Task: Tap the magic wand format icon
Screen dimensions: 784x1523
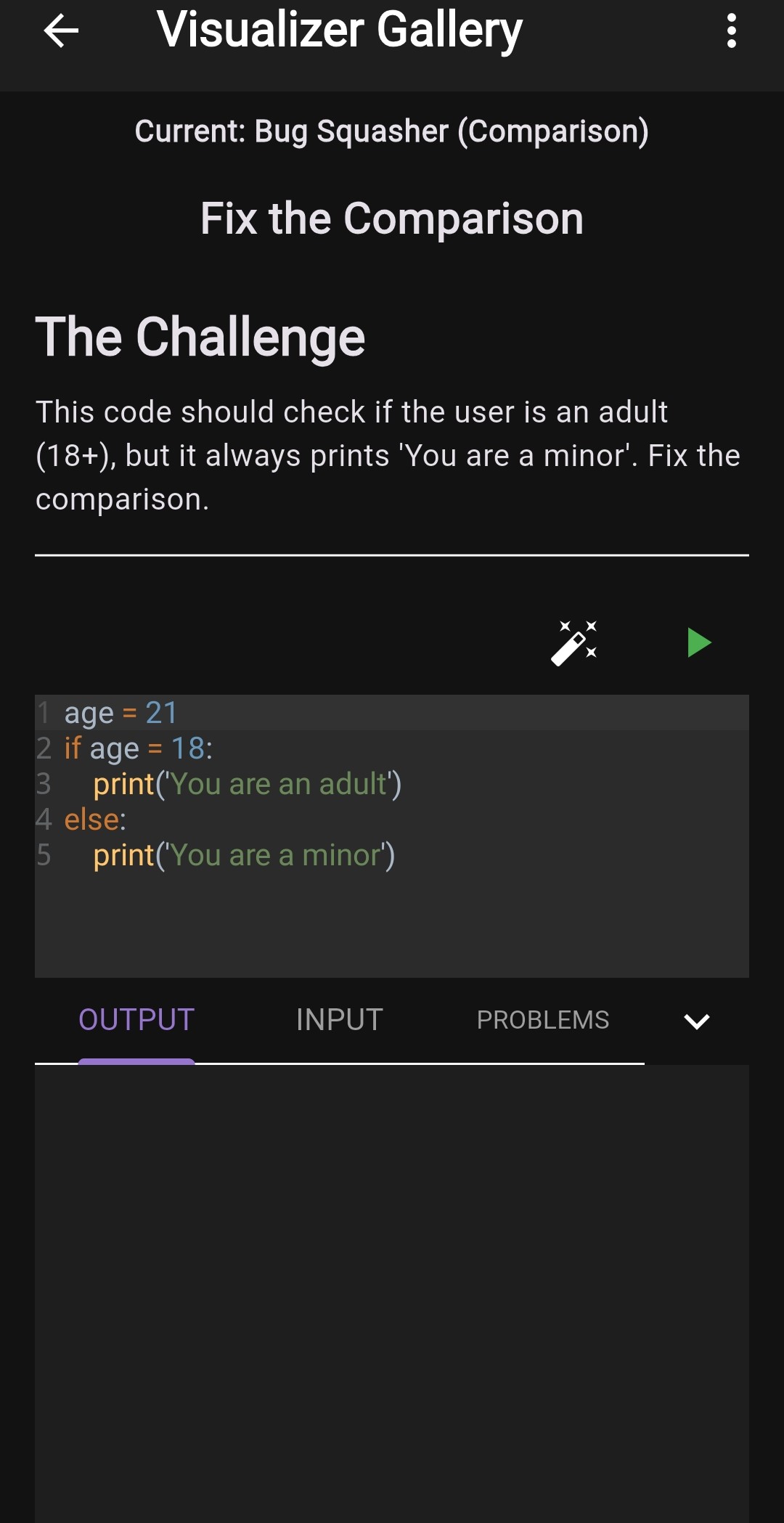Action: [x=573, y=642]
